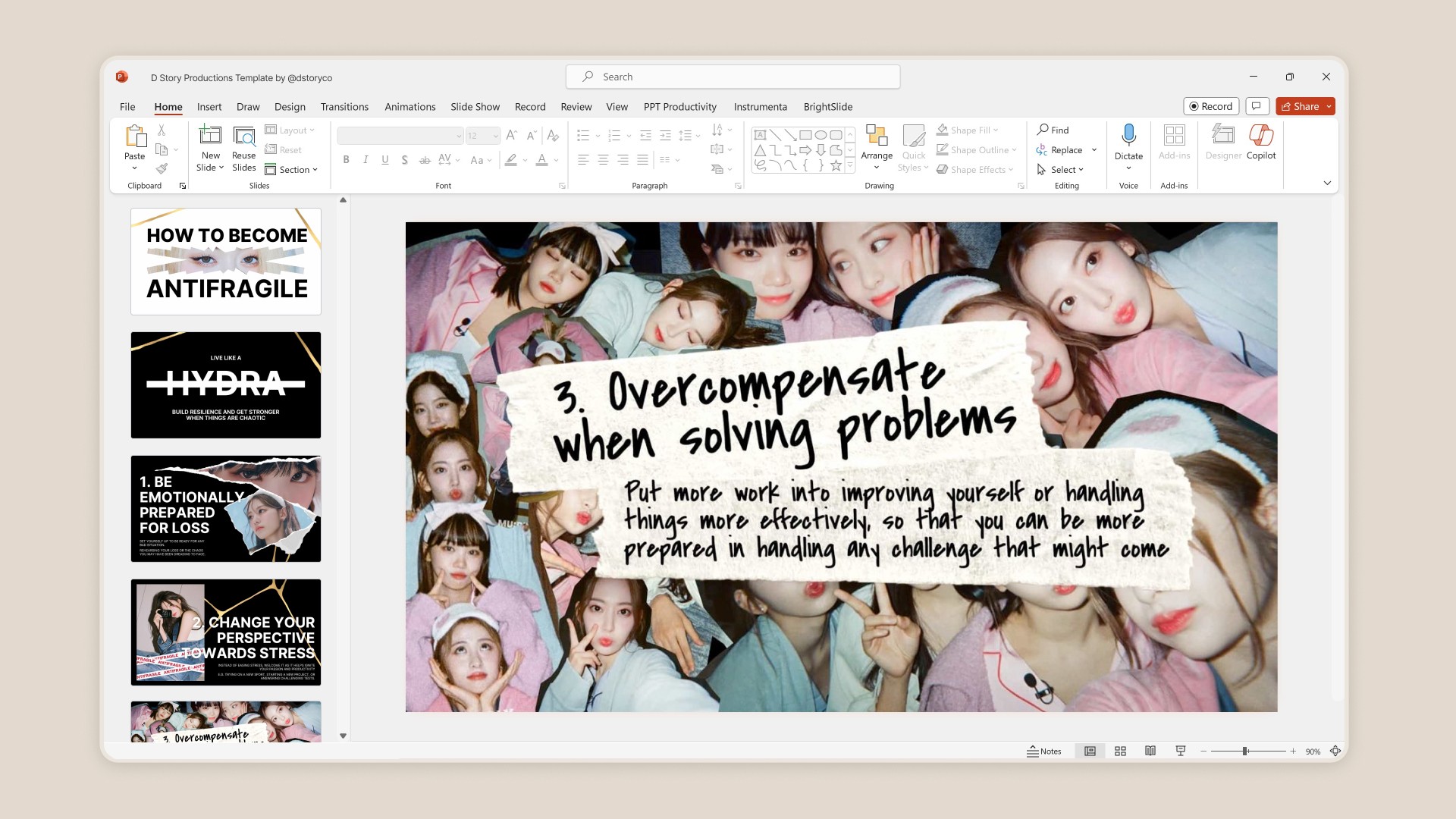Screen dimensions: 1456x819
Task: Switch to Slide Sorter view
Action: (1120, 751)
